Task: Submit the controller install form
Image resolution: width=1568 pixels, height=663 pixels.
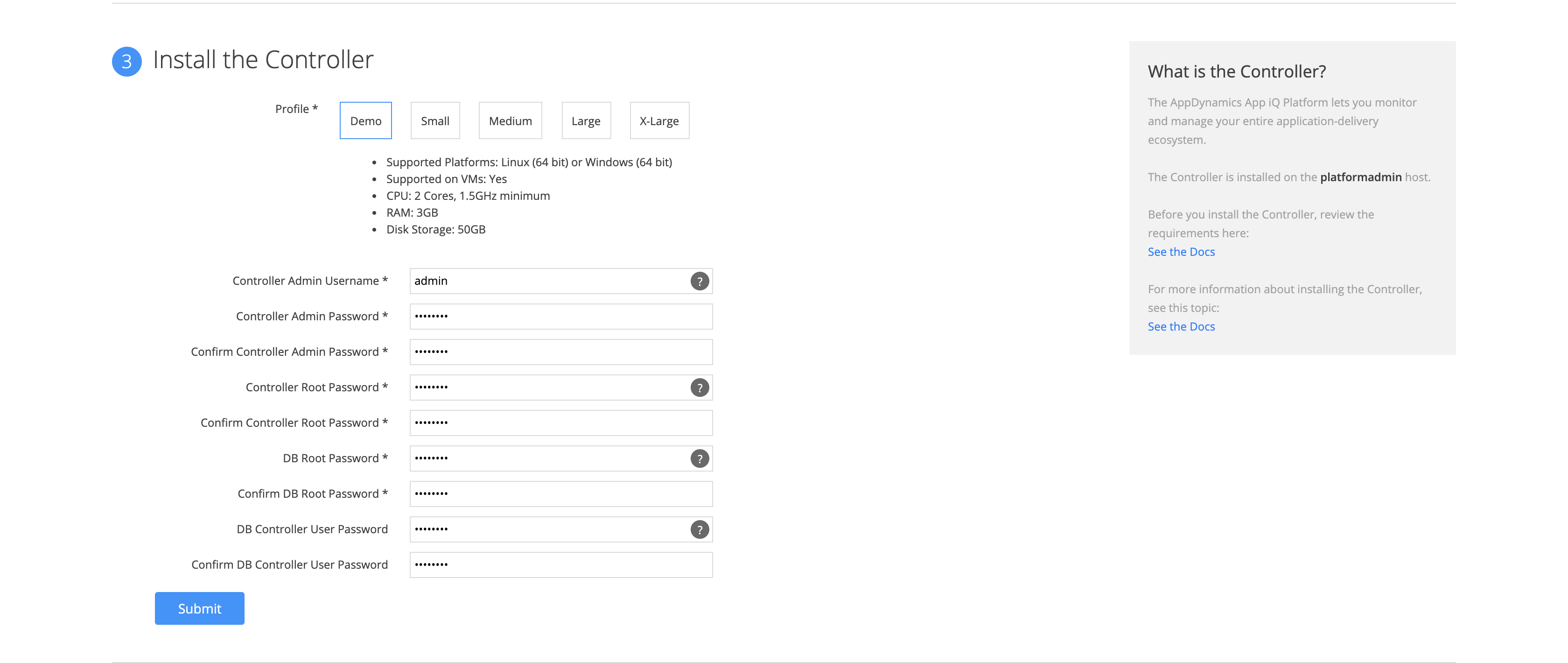Action: (x=200, y=608)
